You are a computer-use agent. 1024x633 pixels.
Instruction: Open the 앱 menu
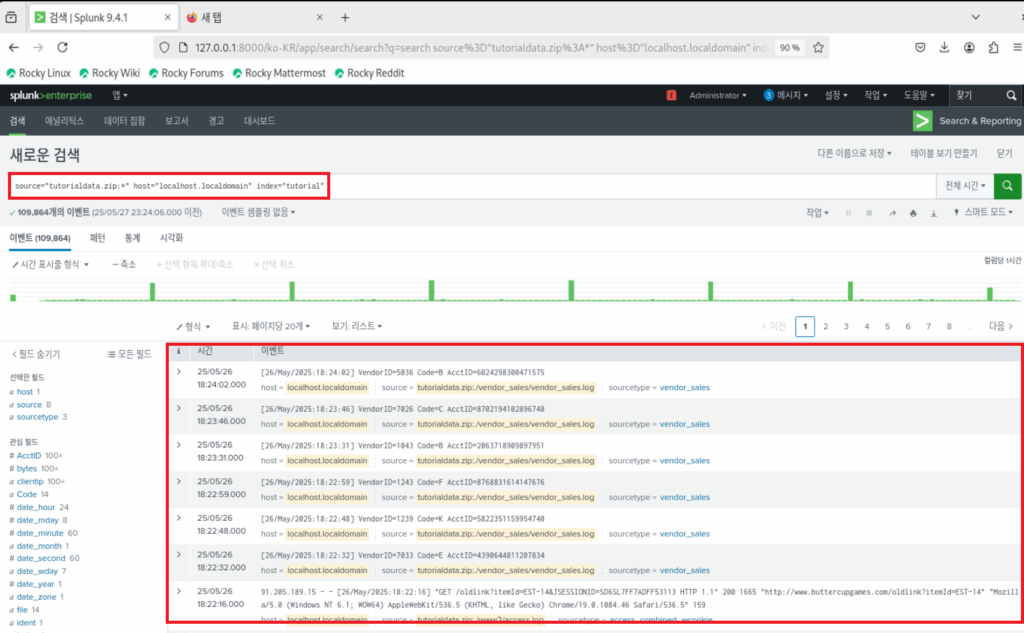[x=120, y=95]
